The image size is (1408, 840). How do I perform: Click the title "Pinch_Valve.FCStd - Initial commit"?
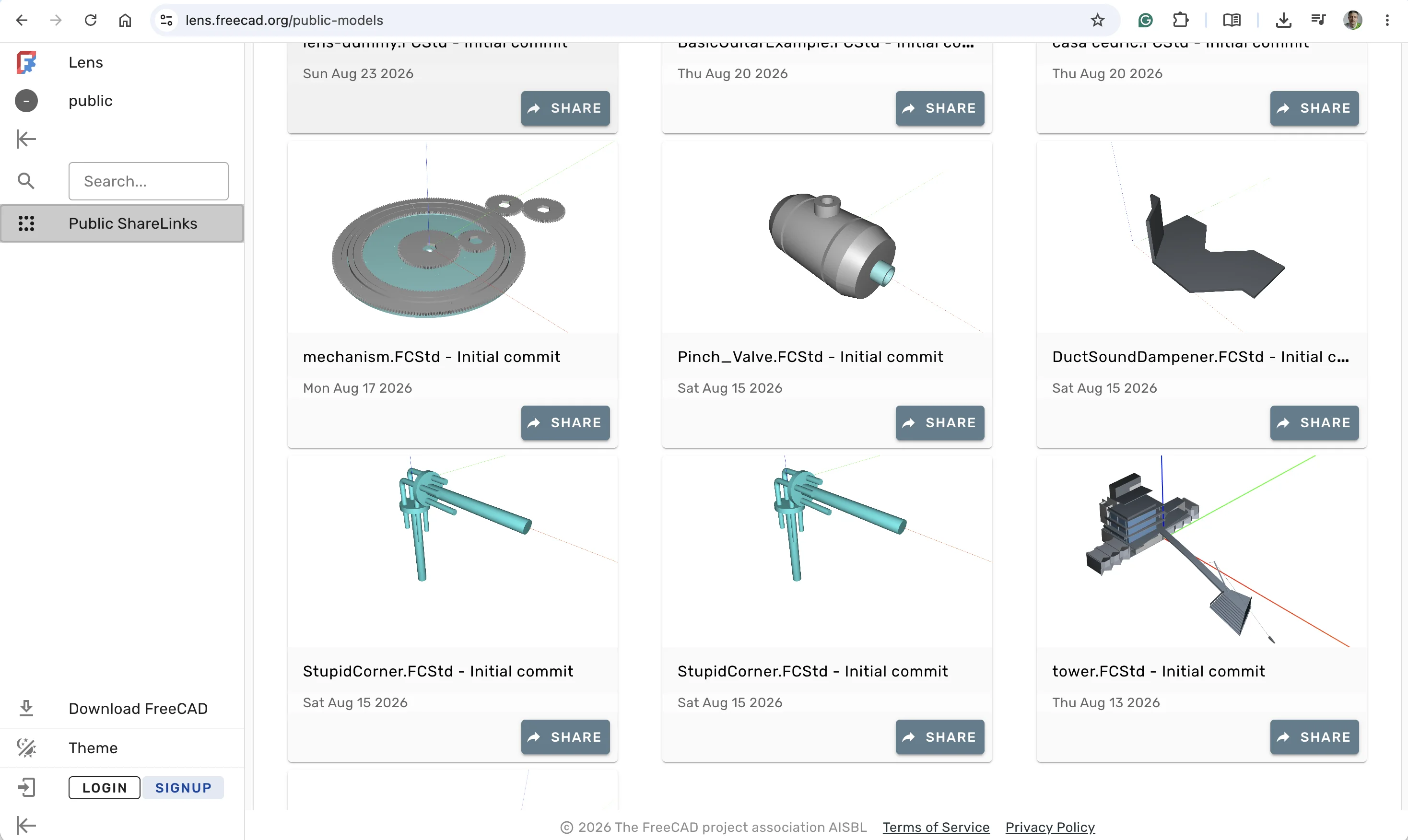pos(810,357)
